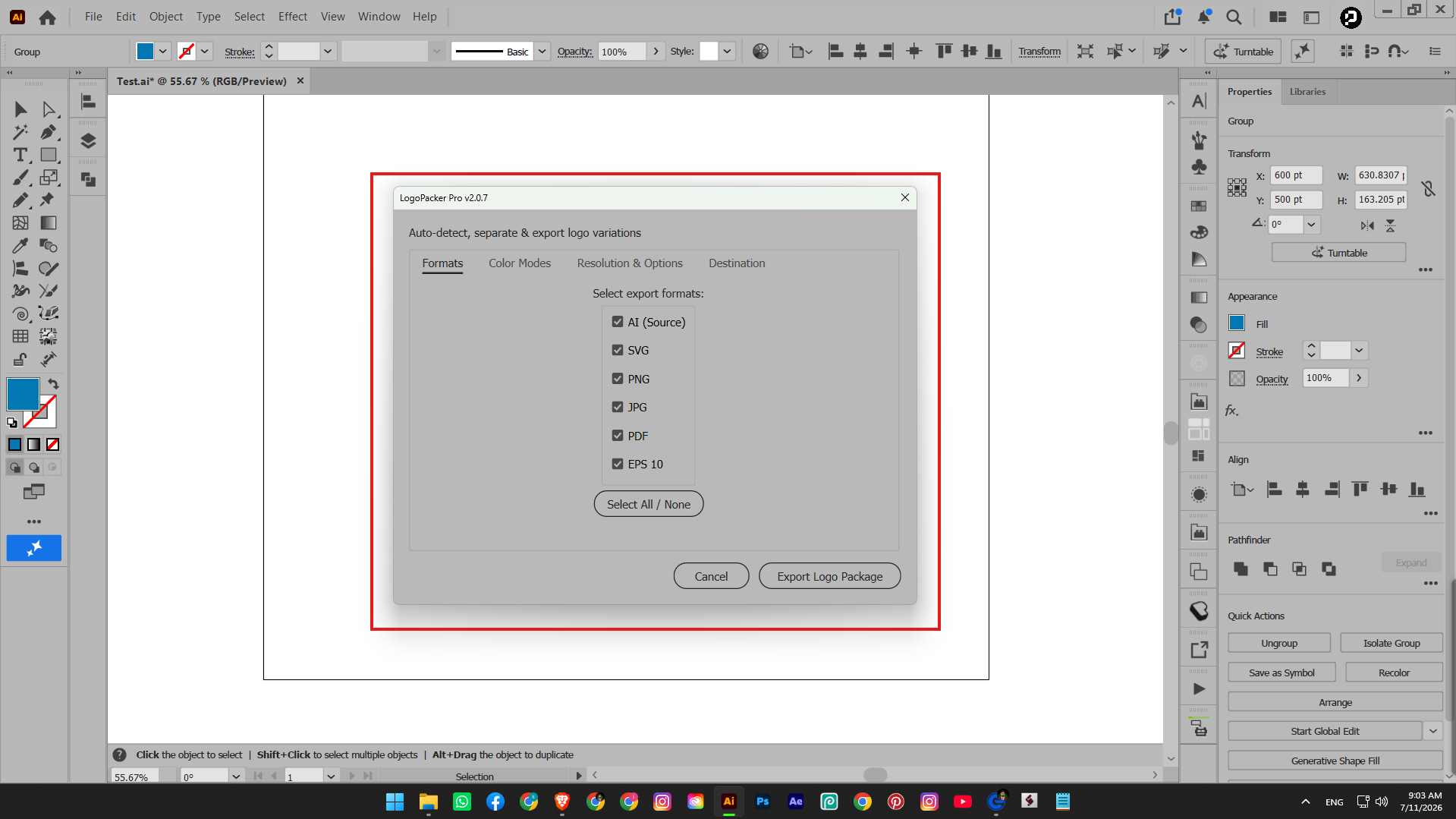The width and height of the screenshot is (1456, 819).
Task: Click the zoom level field 55.67%
Action: [x=134, y=776]
